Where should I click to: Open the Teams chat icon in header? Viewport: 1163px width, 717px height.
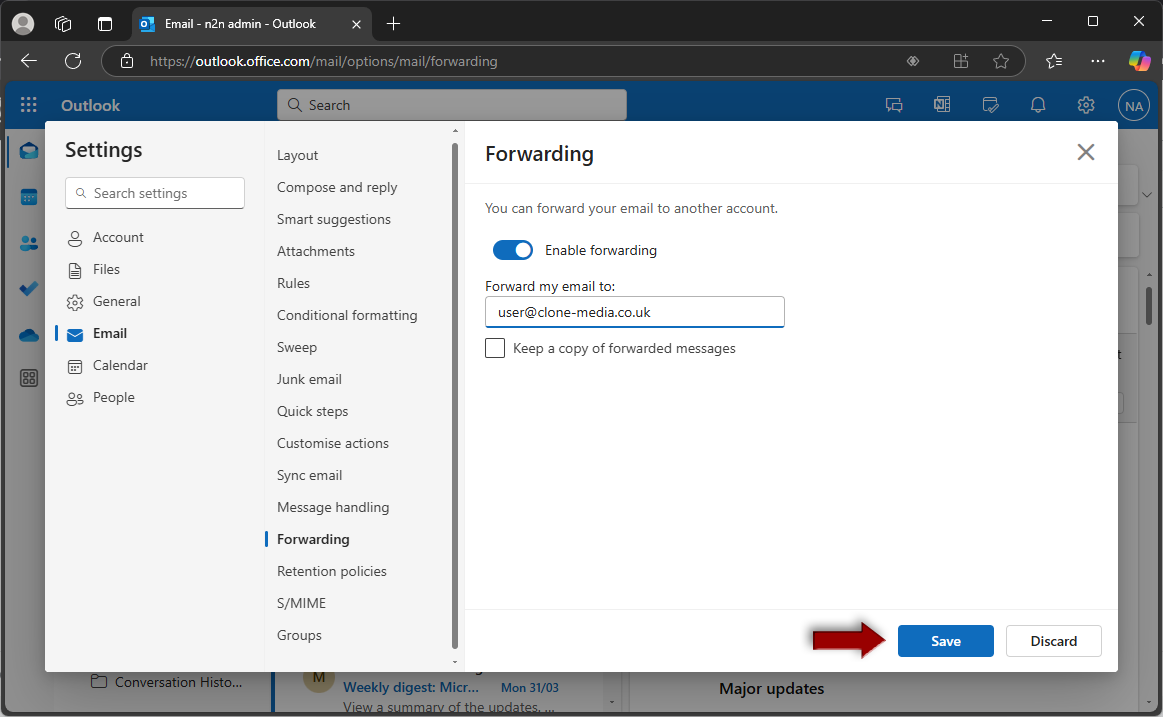[894, 105]
